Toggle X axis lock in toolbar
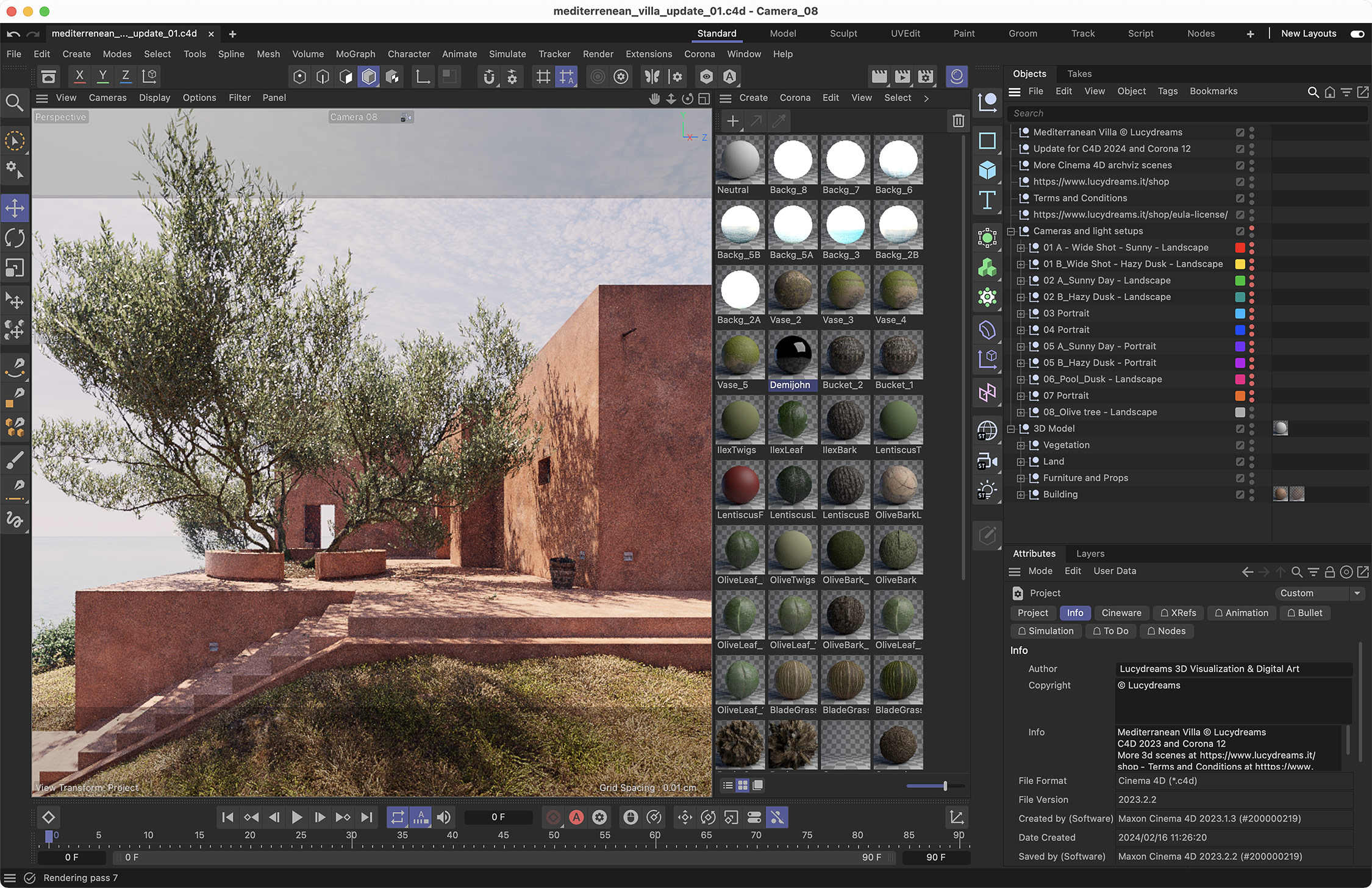Image resolution: width=1372 pixels, height=888 pixels. 79,76
